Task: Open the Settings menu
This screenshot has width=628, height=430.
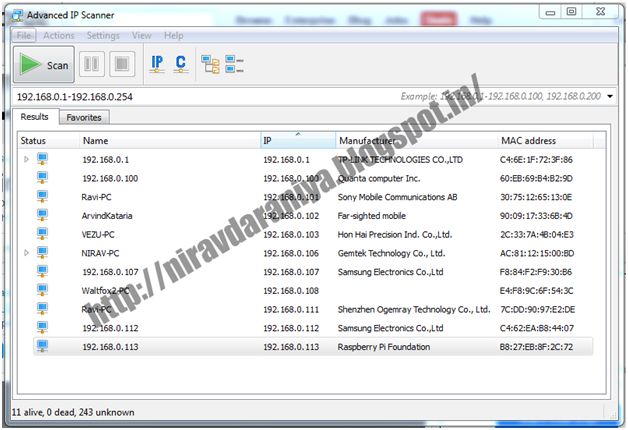Action: [103, 36]
